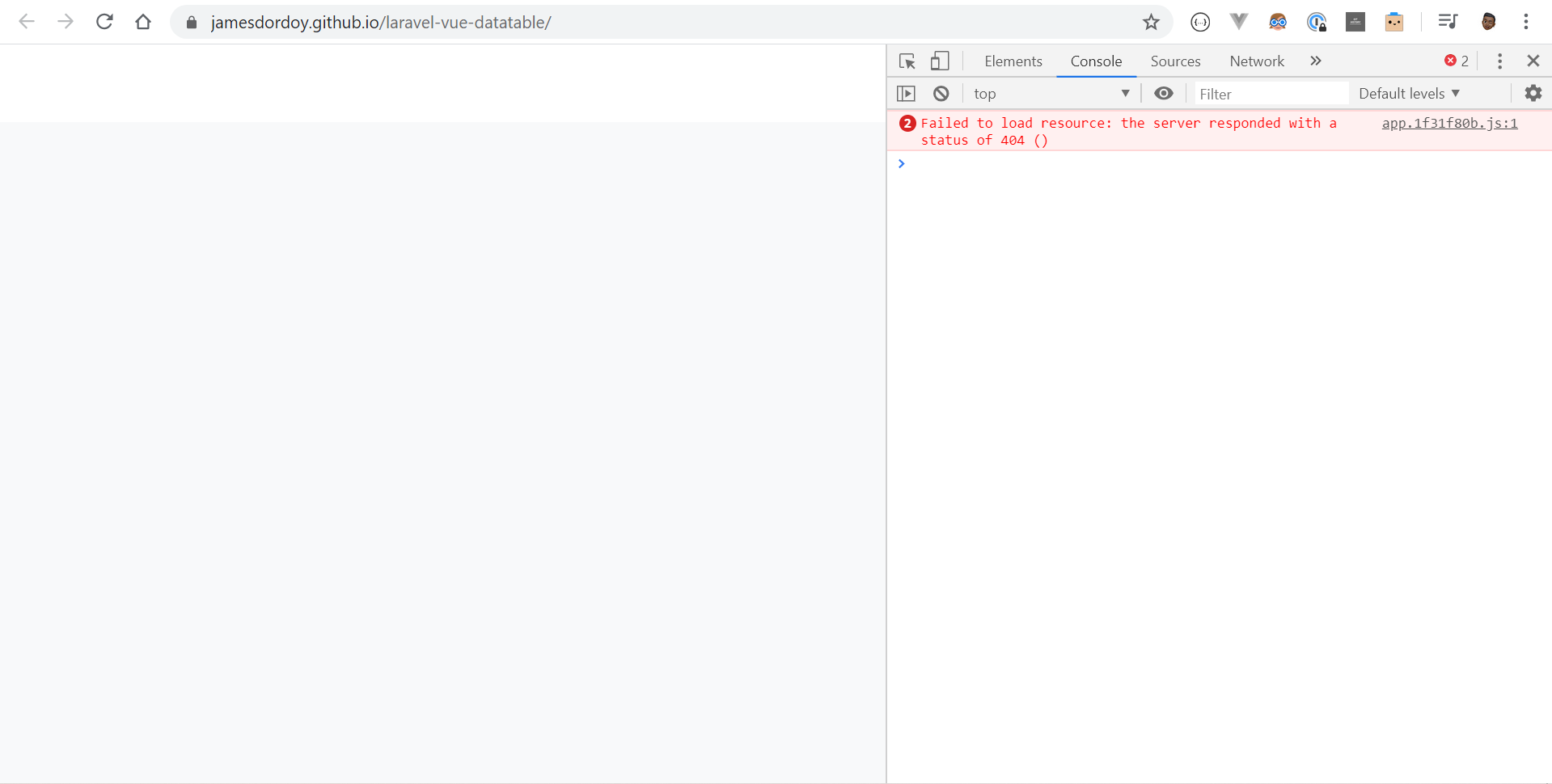Reload the current page
The image size is (1552, 784).
(104, 22)
